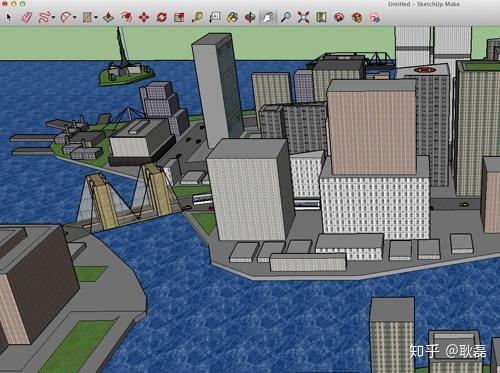Image resolution: width=500 pixels, height=373 pixels.
Task: Pick the Offset tool
Action: 127,17
